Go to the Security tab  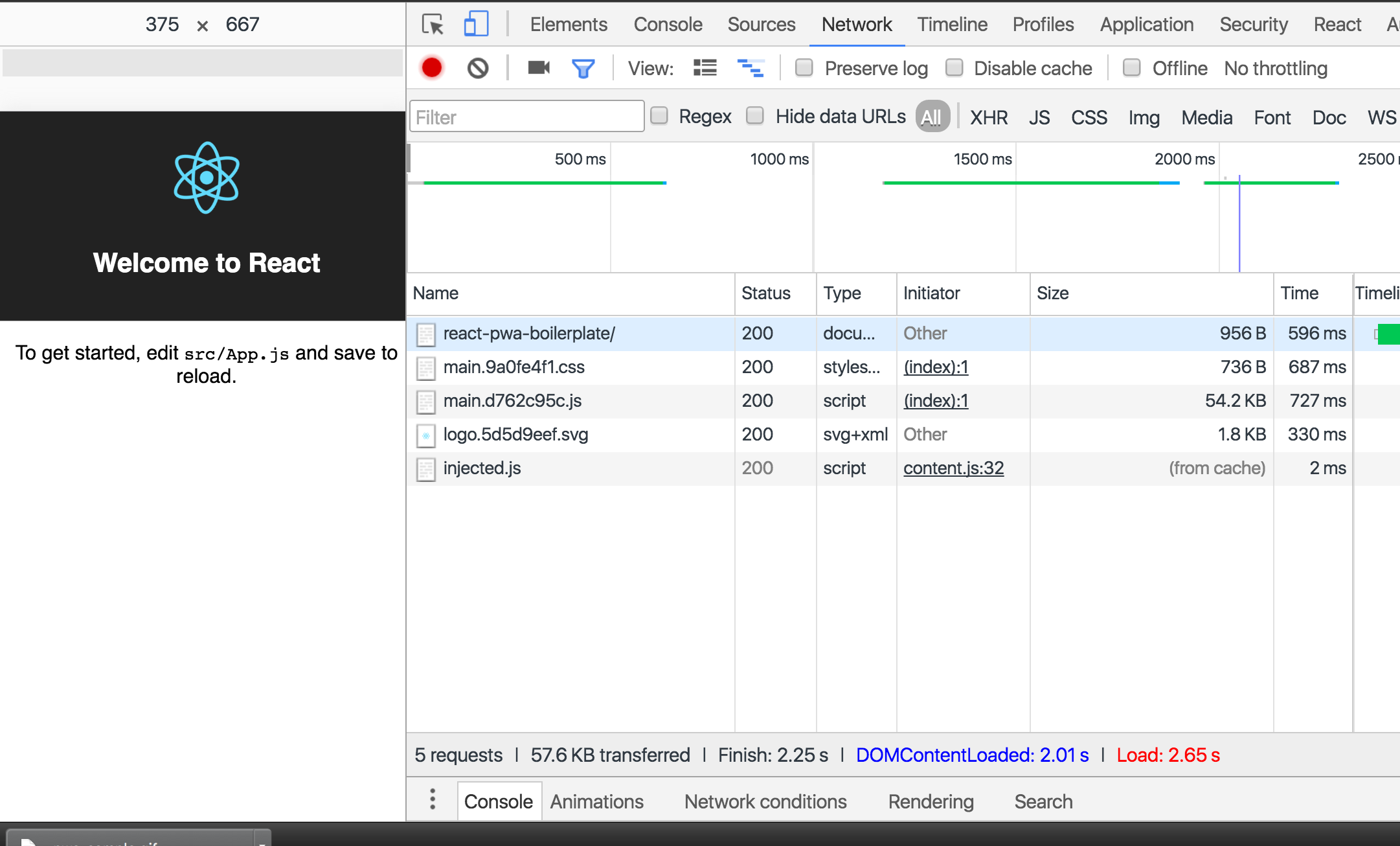coord(1254,25)
